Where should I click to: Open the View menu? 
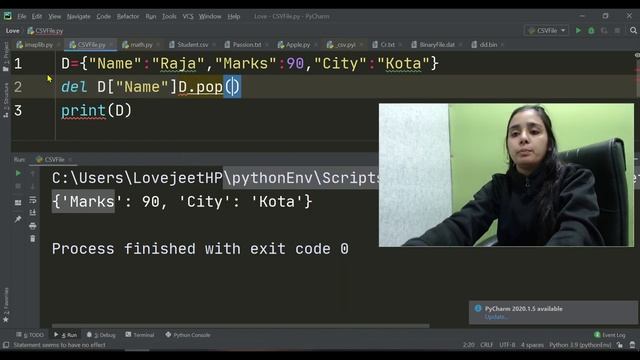point(54,16)
